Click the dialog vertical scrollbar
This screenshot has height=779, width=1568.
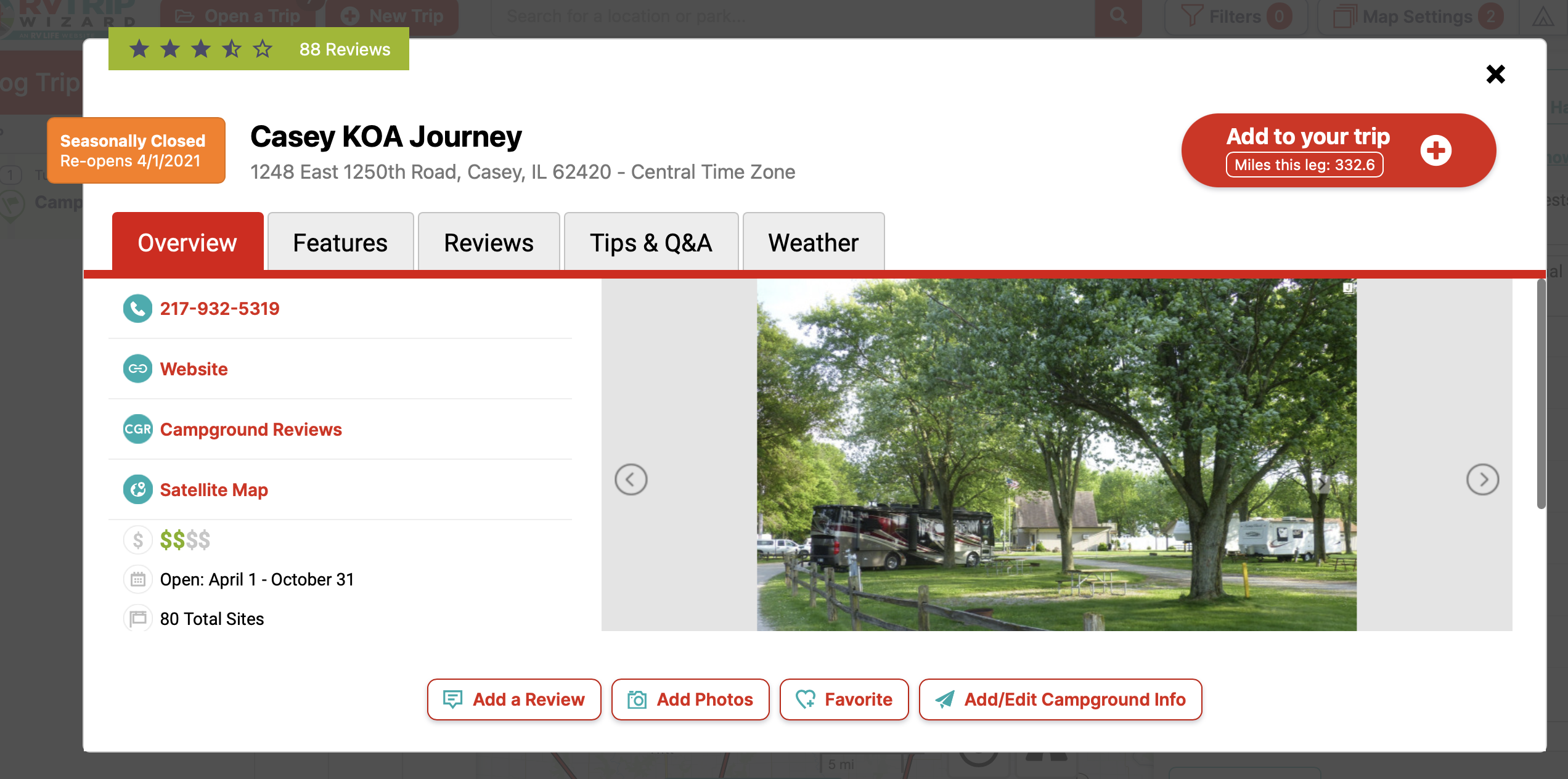[x=1541, y=394]
